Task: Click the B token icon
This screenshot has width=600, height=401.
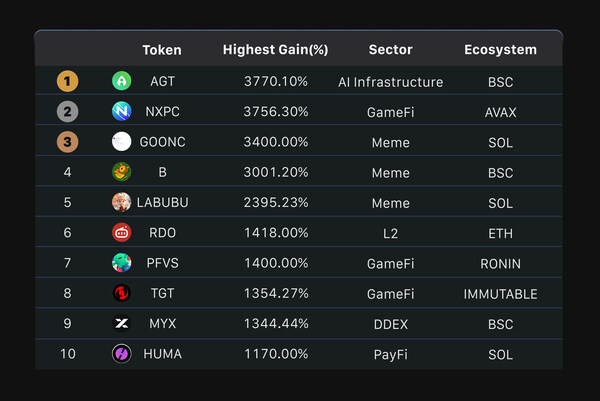Action: coord(121,172)
